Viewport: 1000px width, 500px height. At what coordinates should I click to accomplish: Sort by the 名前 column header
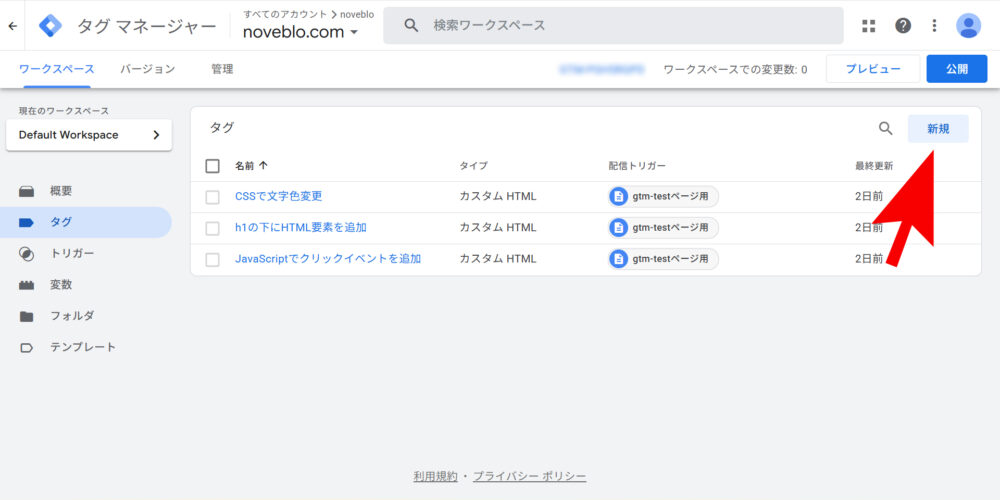[251, 166]
